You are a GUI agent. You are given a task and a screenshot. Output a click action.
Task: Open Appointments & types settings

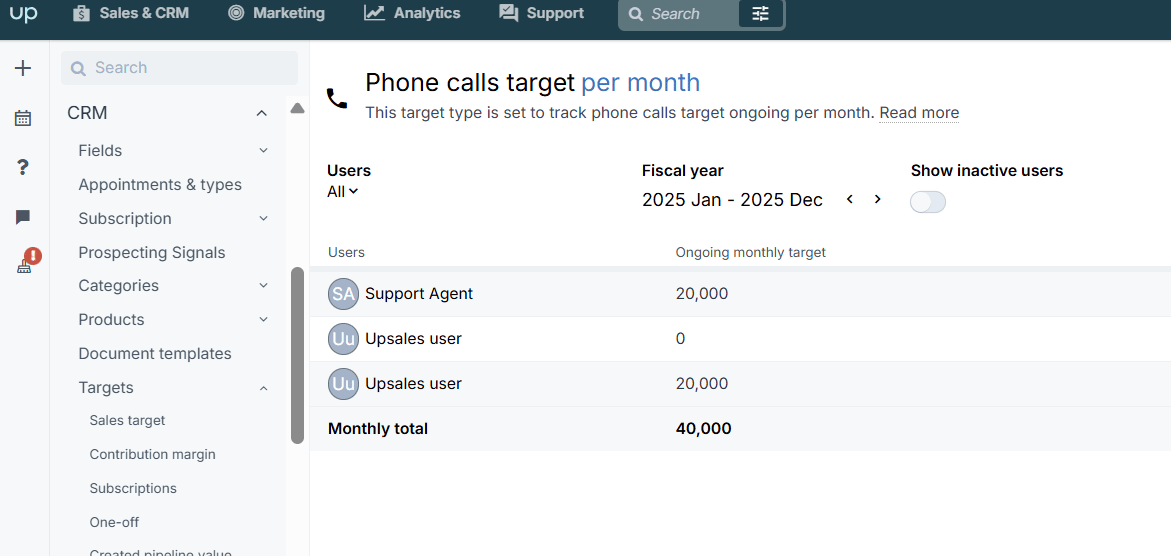[x=160, y=185]
